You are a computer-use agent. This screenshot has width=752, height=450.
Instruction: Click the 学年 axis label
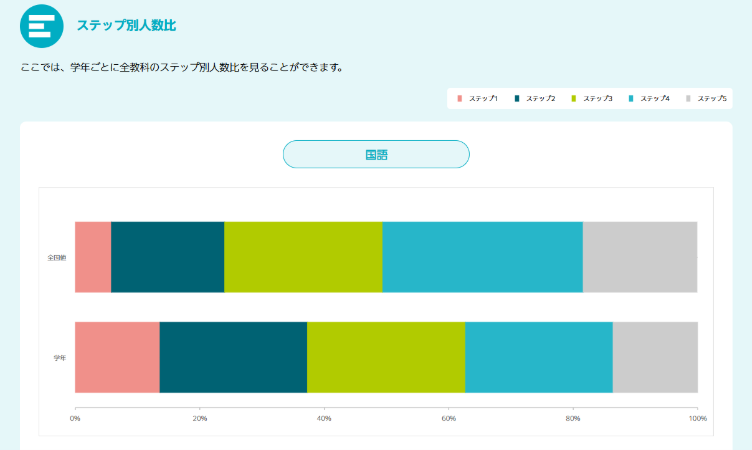tap(59, 358)
